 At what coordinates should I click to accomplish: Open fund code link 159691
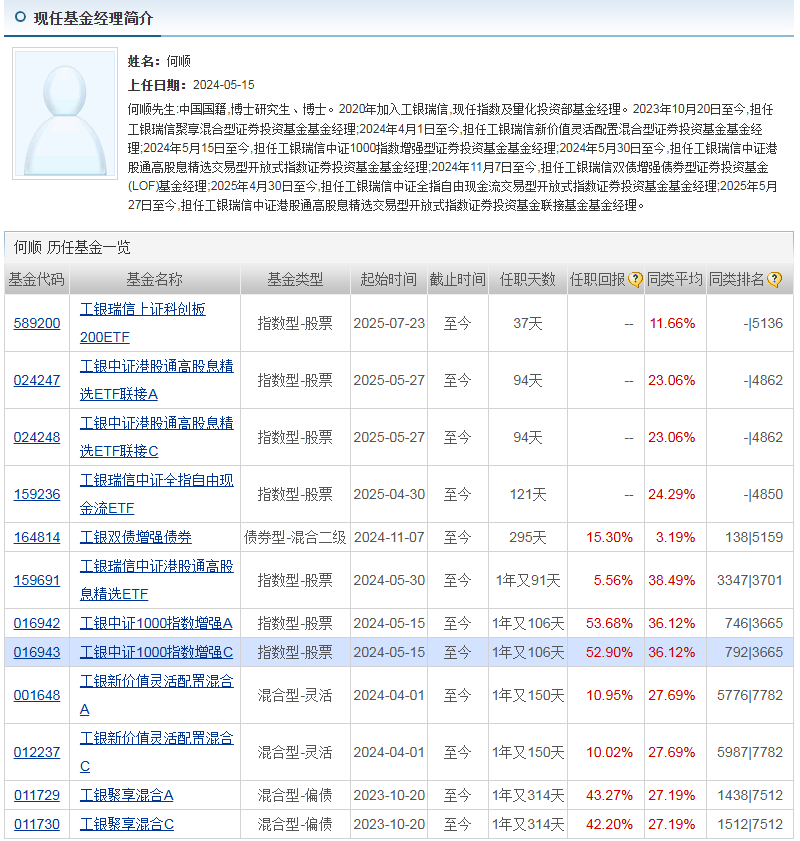point(37,580)
